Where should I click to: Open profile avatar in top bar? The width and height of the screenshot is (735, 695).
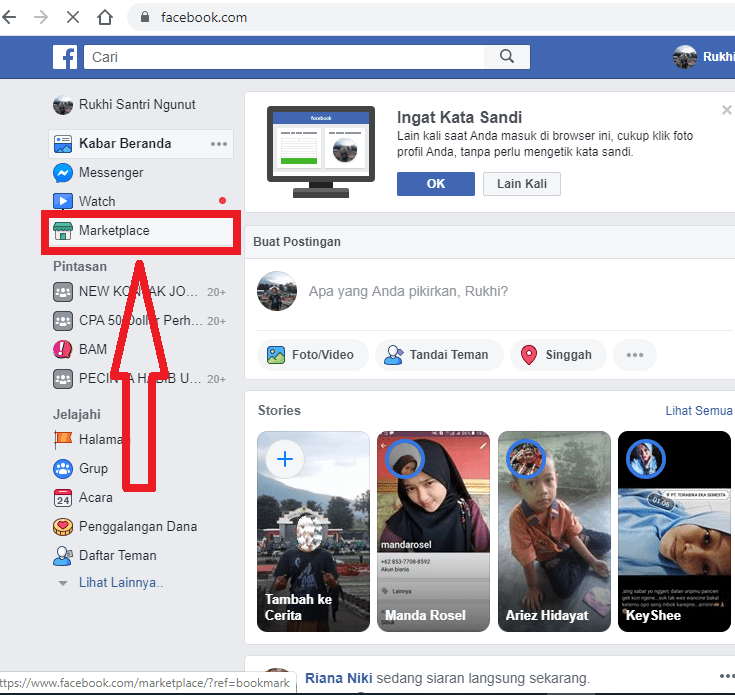tap(685, 57)
